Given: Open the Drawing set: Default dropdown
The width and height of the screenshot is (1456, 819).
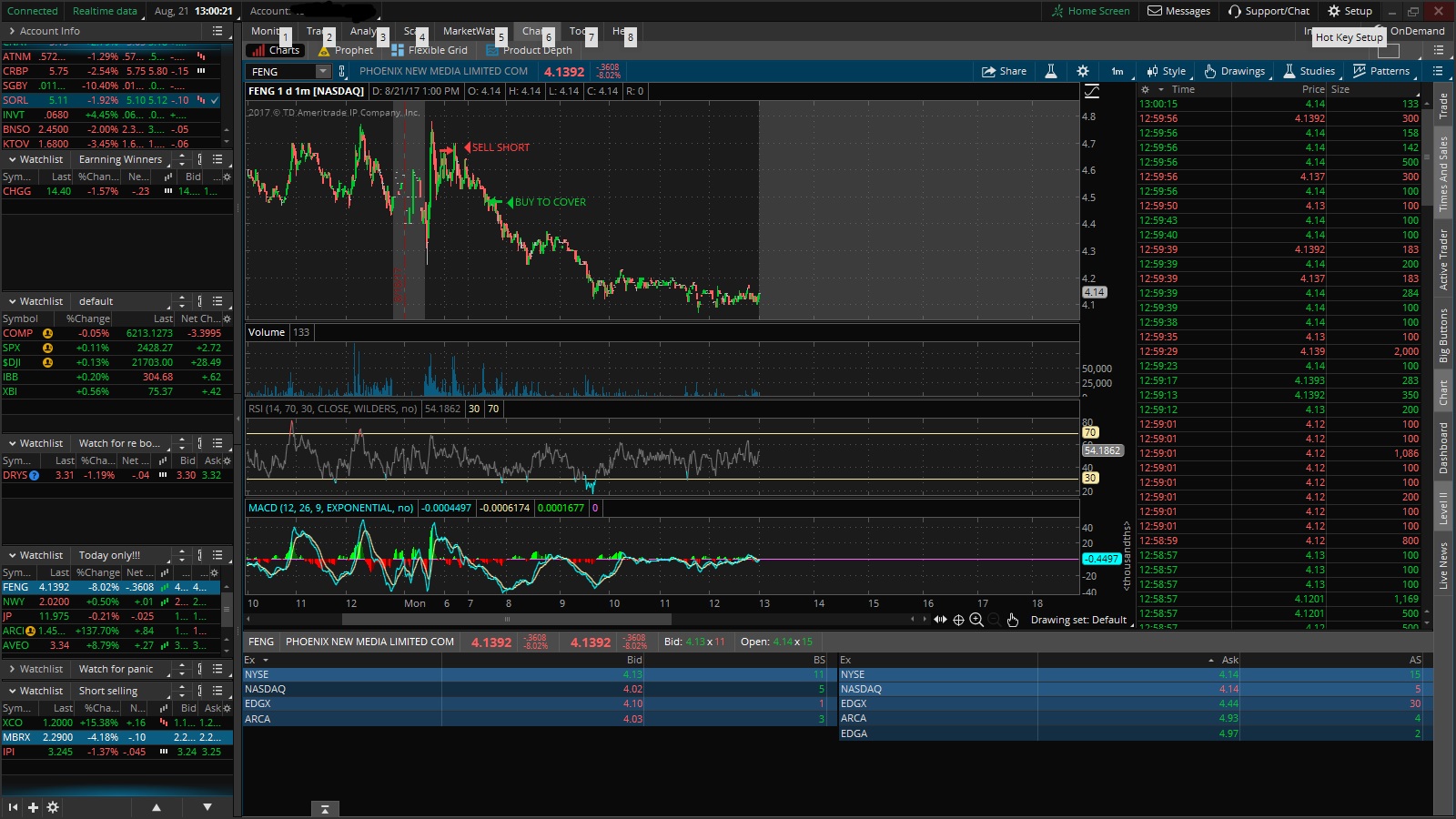Looking at the screenshot, I should click(x=1079, y=620).
